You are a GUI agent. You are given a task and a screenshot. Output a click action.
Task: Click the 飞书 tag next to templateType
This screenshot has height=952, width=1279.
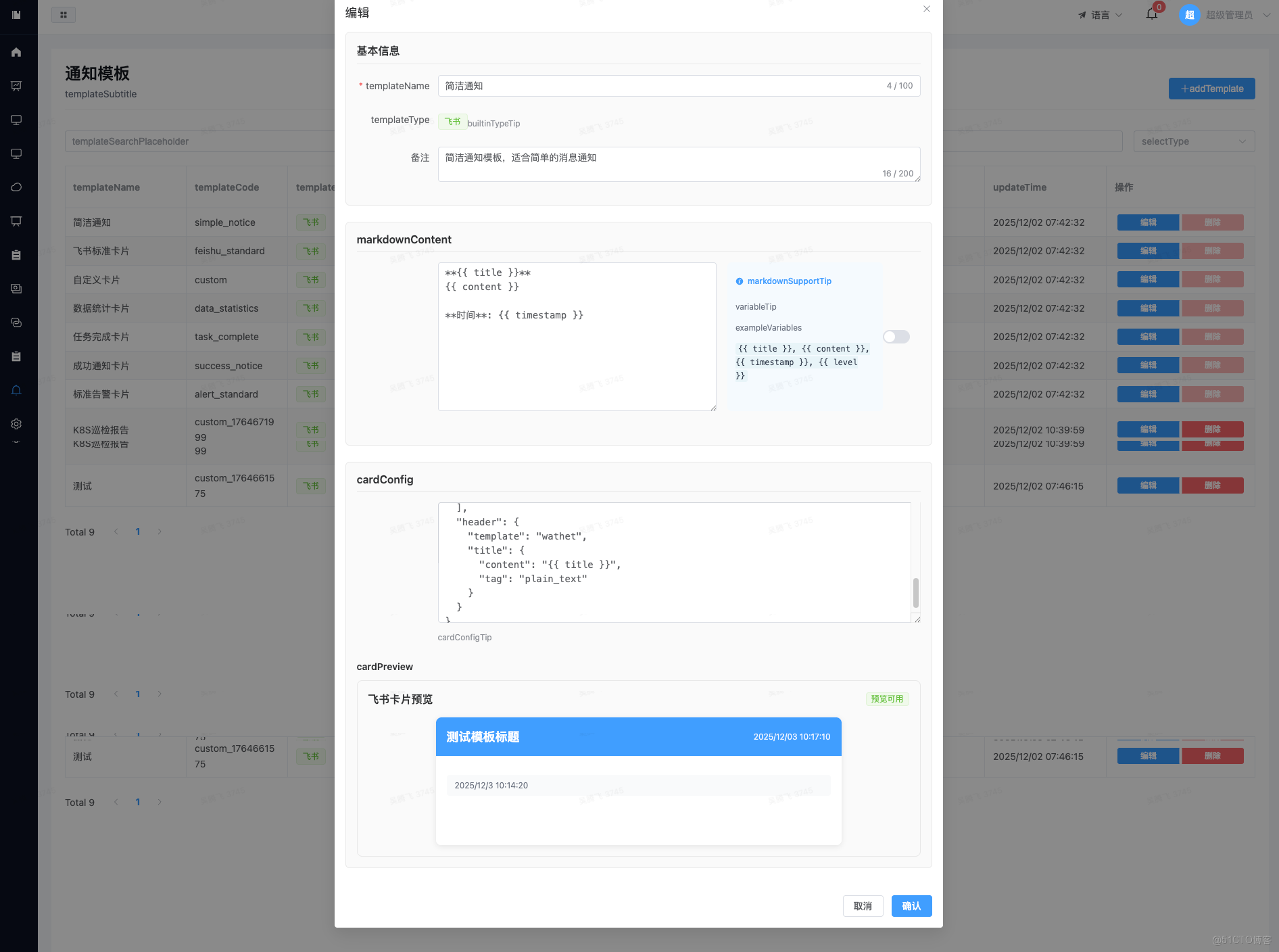pyautogui.click(x=452, y=122)
